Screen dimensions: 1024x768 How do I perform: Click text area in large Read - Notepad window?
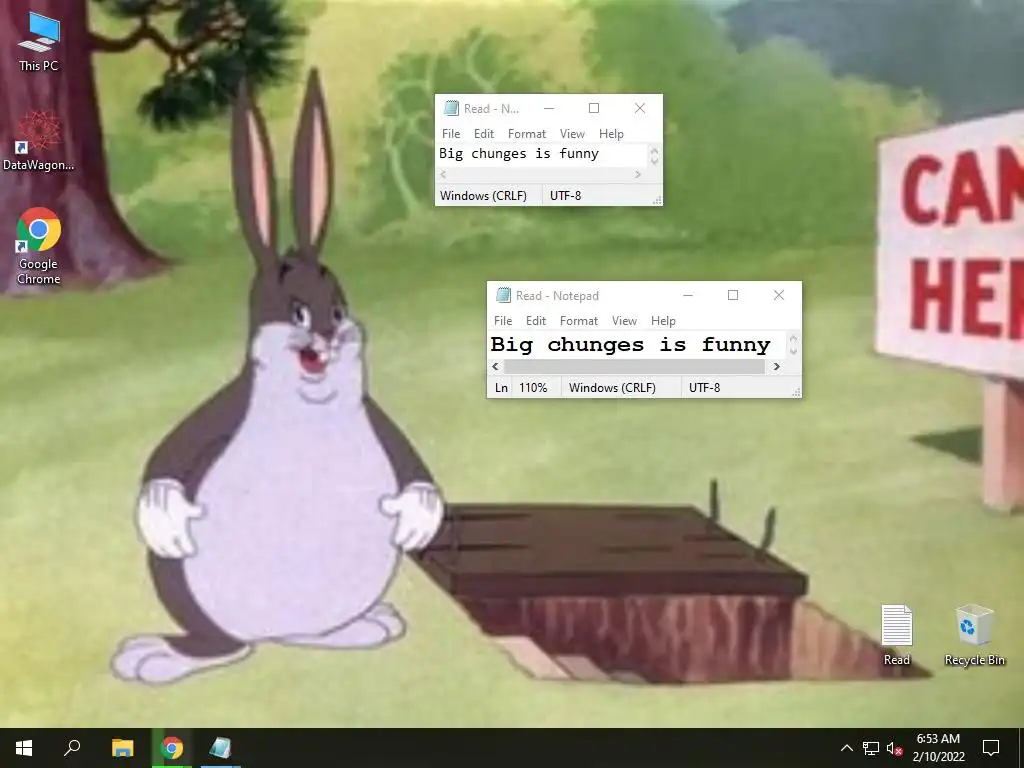tap(637, 345)
